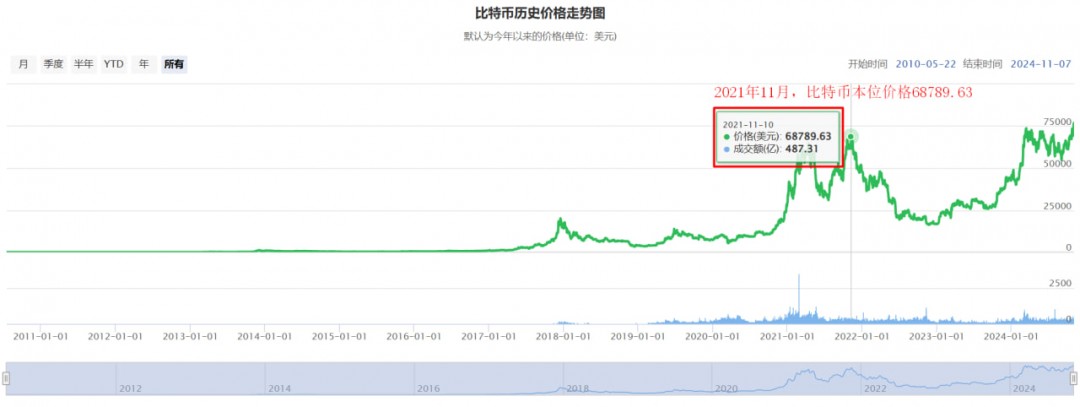Click the 2018 label in the range navigator
1080x407 pixels.
tap(577, 388)
